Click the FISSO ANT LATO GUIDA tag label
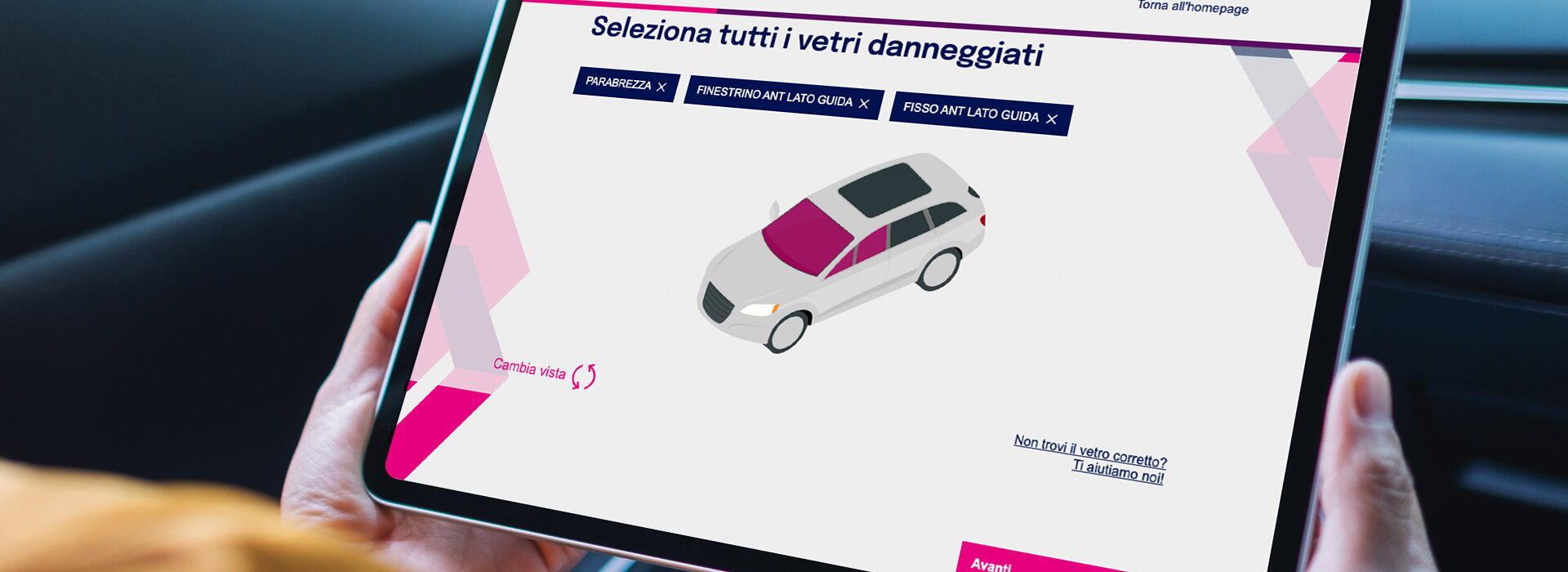 point(971,112)
